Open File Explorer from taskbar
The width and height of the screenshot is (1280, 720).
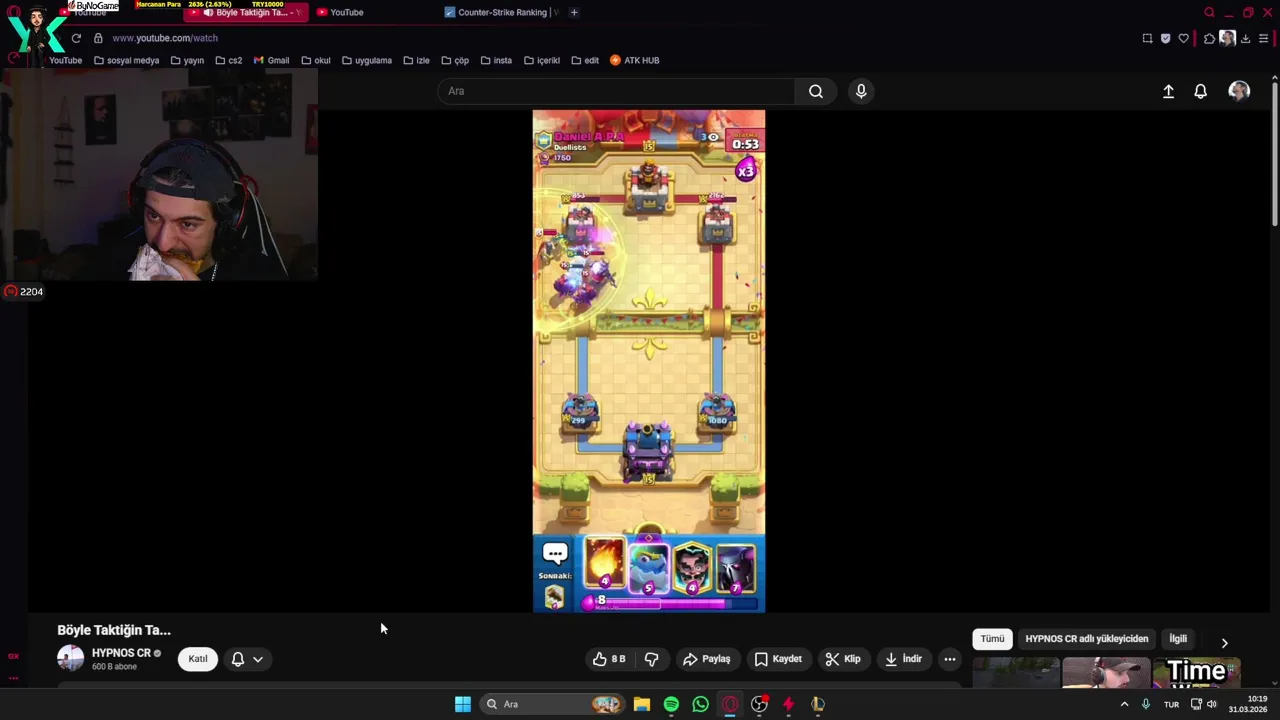pos(642,704)
